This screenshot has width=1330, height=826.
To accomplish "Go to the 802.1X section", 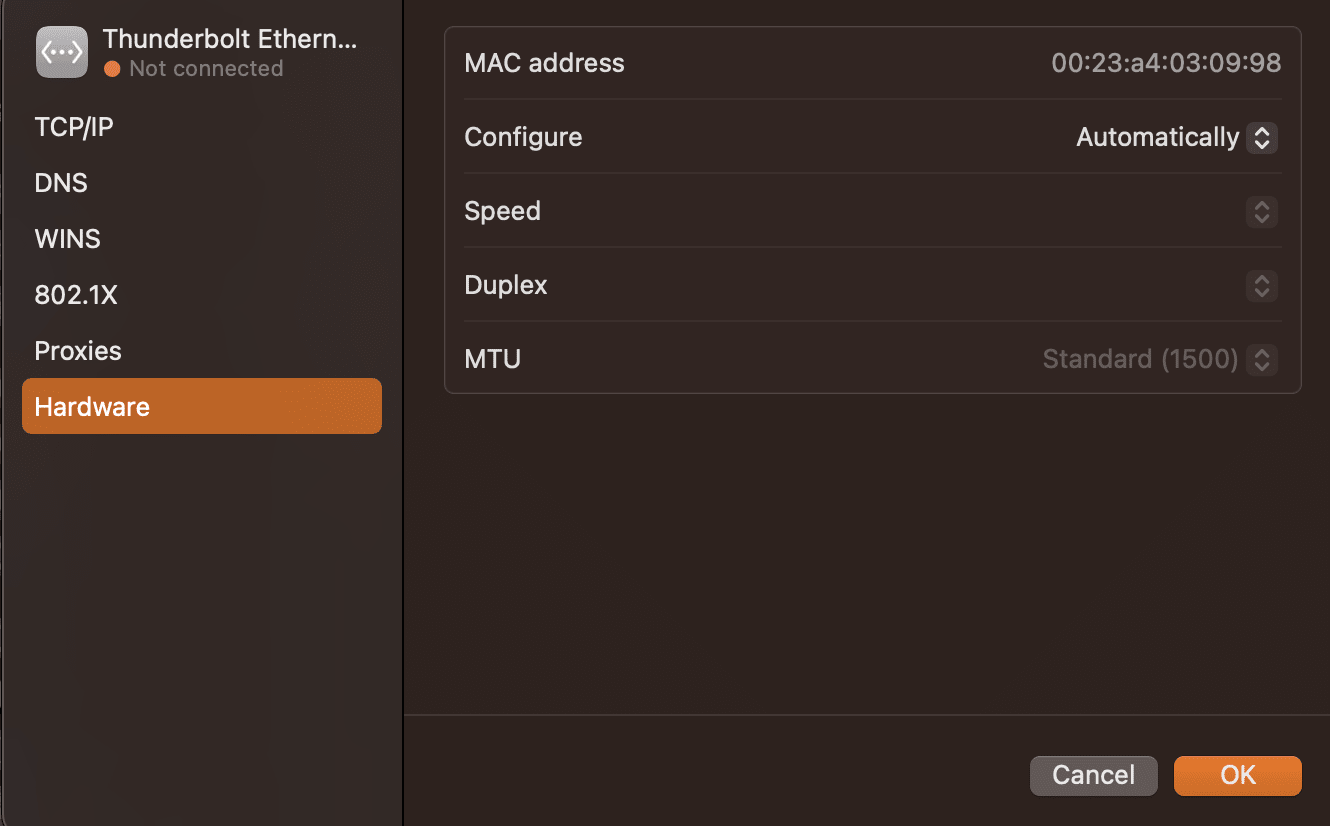I will coord(76,295).
